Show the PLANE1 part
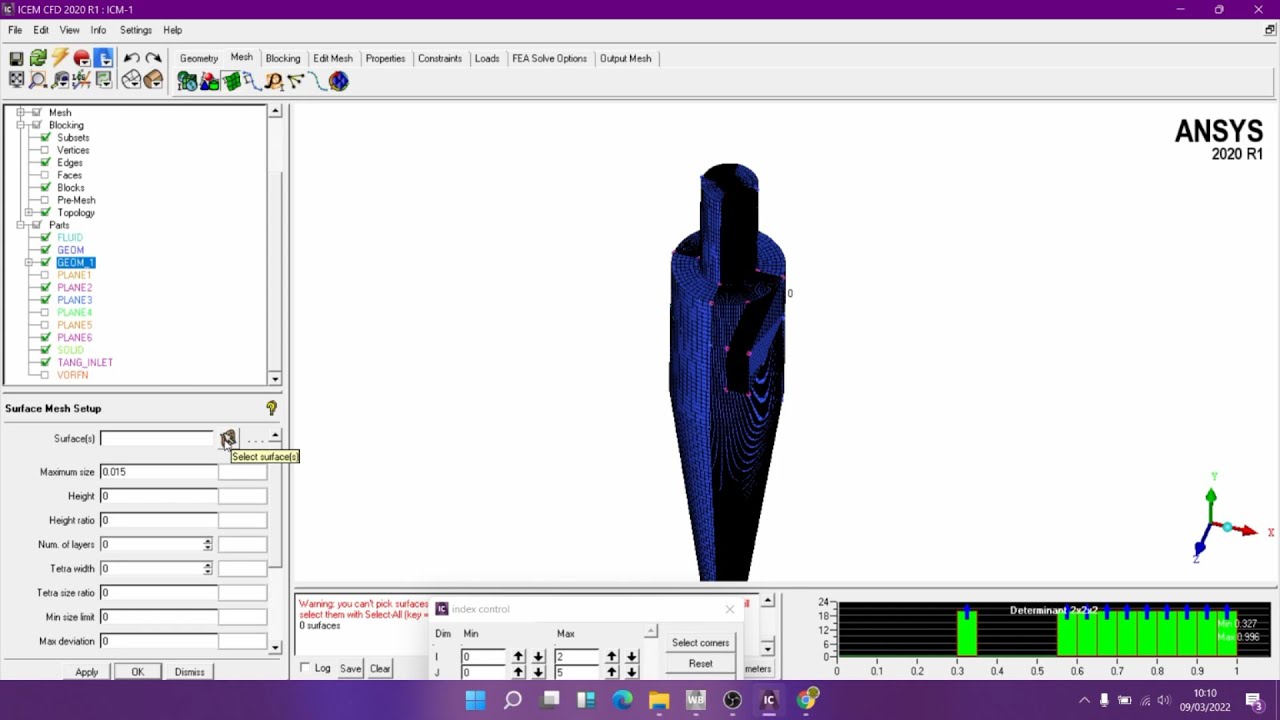This screenshot has height=720, width=1280. click(x=45, y=275)
